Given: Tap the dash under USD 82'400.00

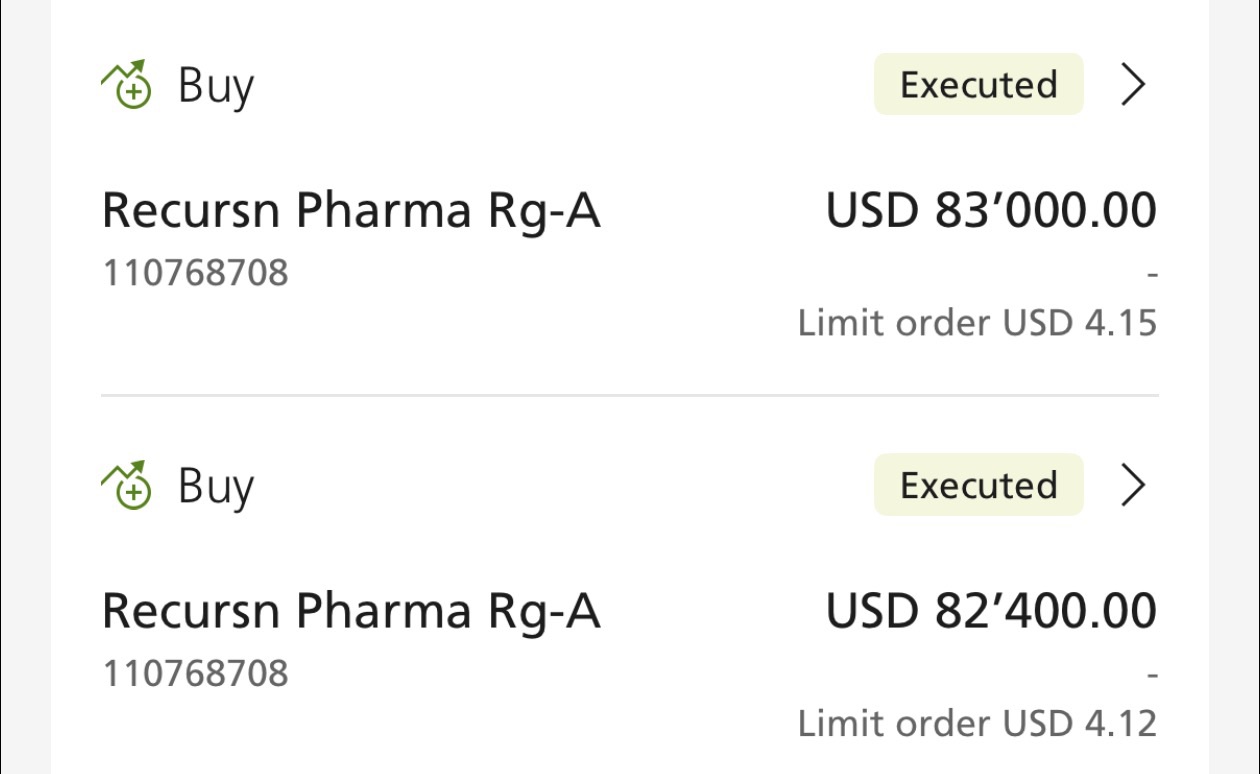Looking at the screenshot, I should tap(1152, 673).
